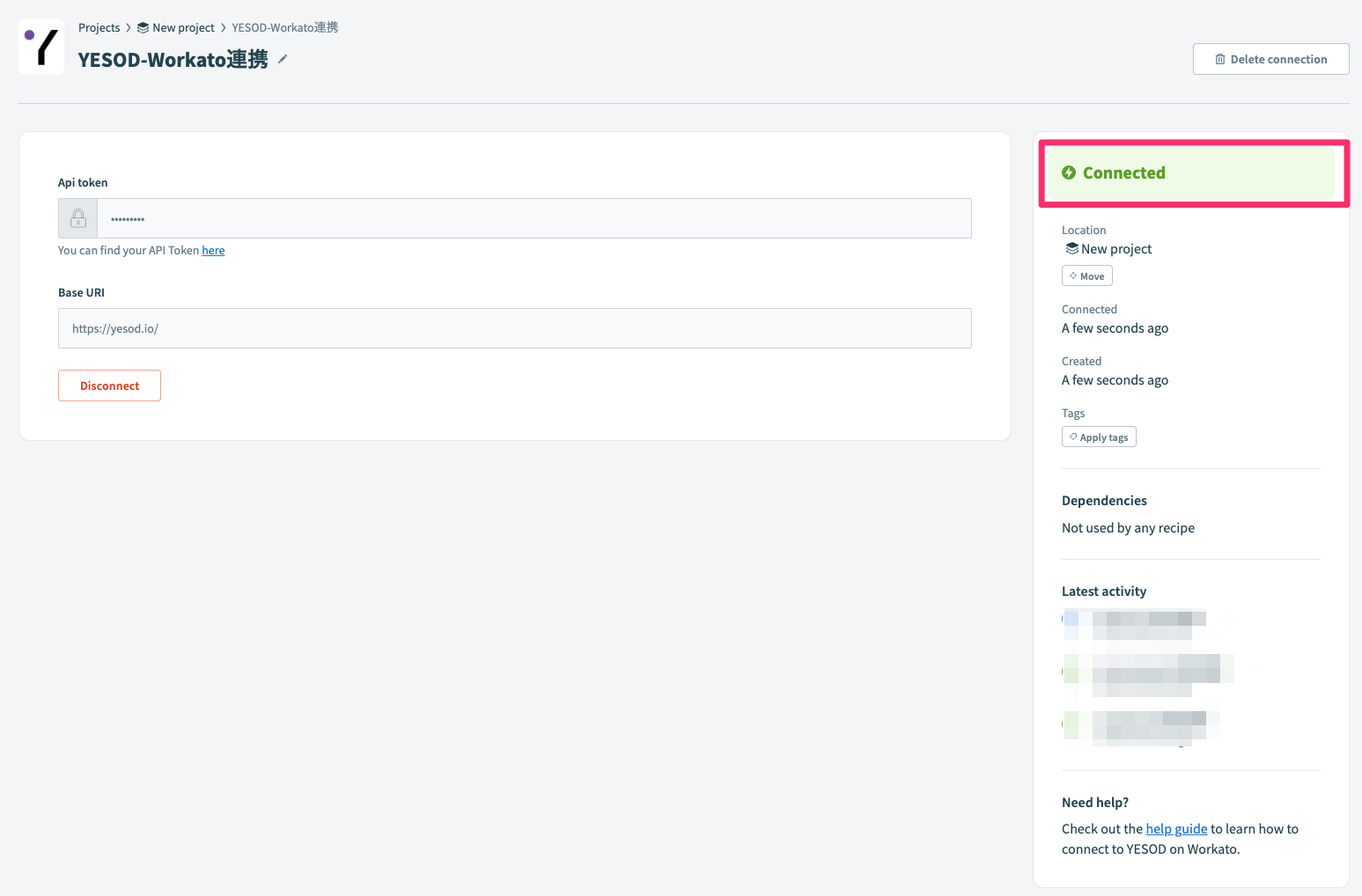Click the Apply tags button
Viewport: 1362px width, 896px height.
pyautogui.click(x=1099, y=437)
